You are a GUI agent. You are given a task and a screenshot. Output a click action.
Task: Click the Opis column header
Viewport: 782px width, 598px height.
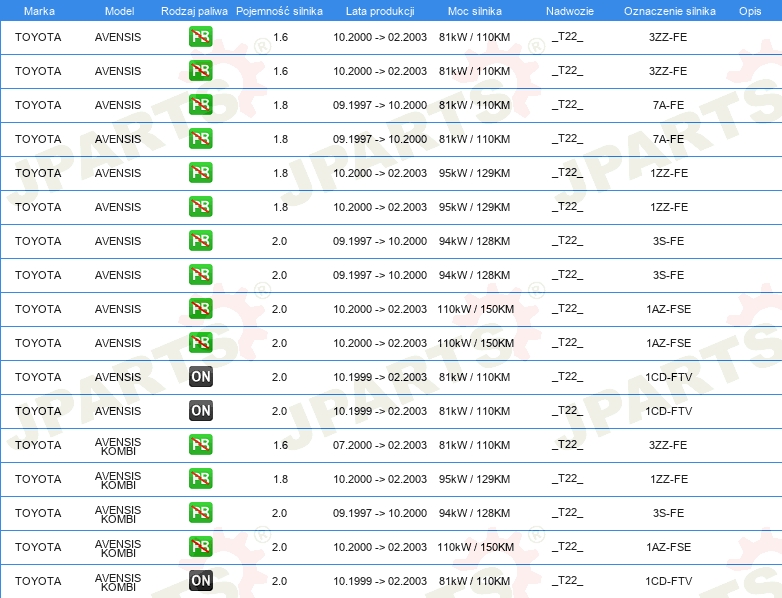[x=750, y=11]
